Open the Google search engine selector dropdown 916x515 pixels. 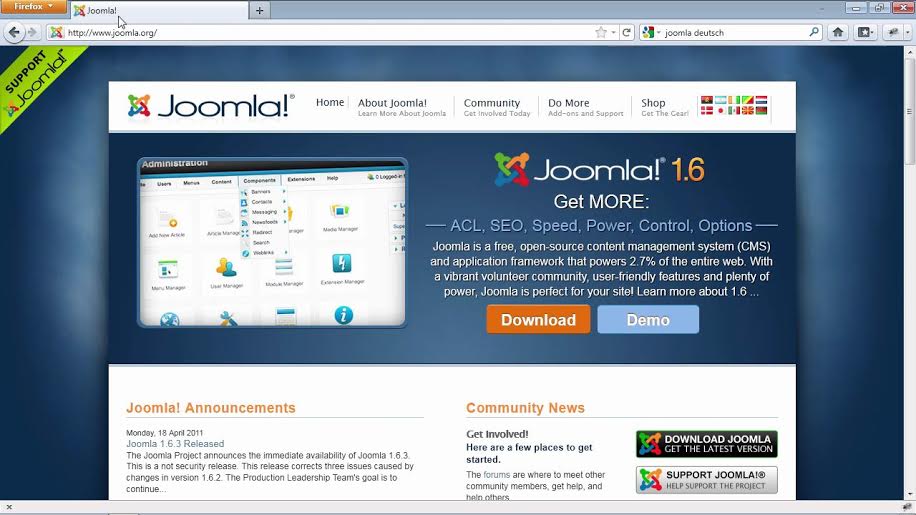click(651, 33)
